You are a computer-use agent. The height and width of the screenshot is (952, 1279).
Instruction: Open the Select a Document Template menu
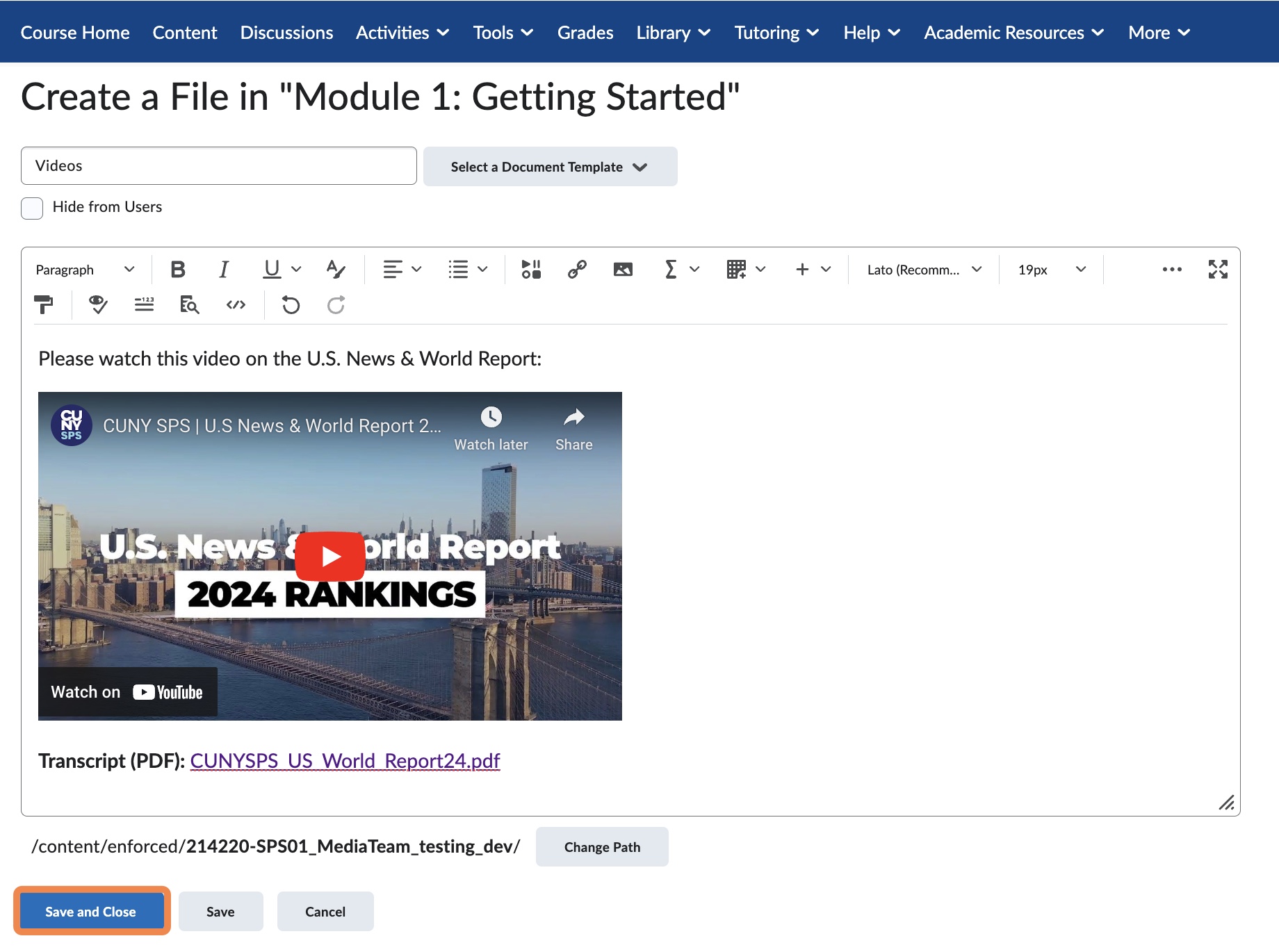coord(550,166)
